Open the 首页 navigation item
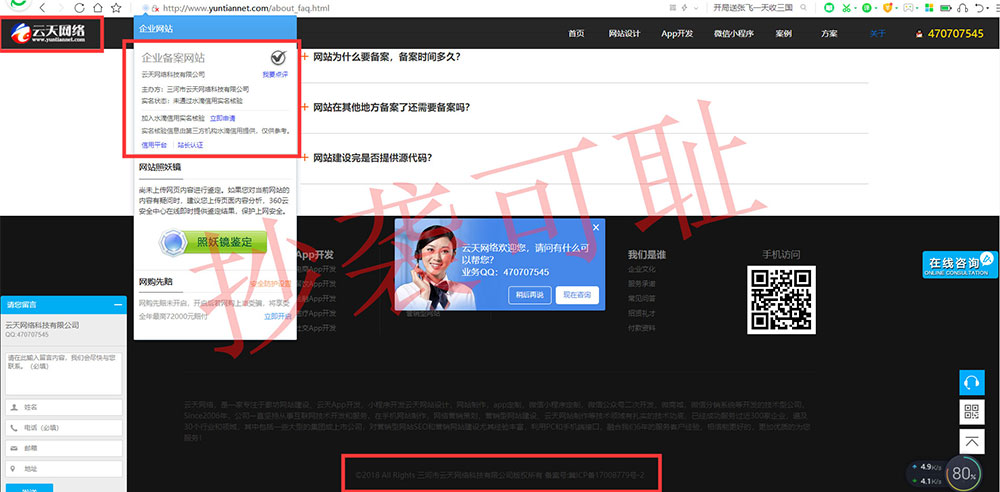Viewport: 1000px width, 492px height. pos(576,33)
